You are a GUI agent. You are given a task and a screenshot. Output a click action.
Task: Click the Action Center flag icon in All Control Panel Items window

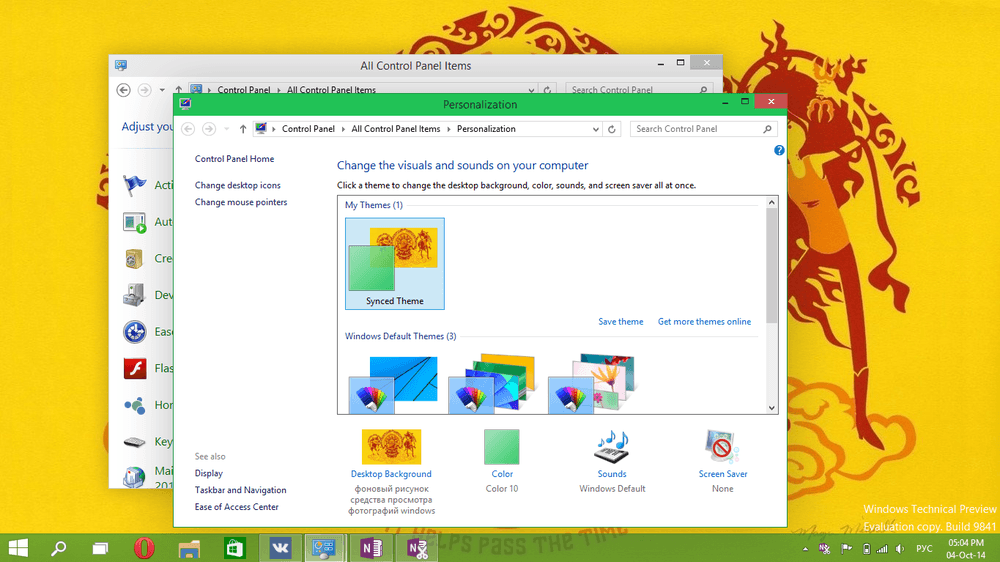pos(135,185)
